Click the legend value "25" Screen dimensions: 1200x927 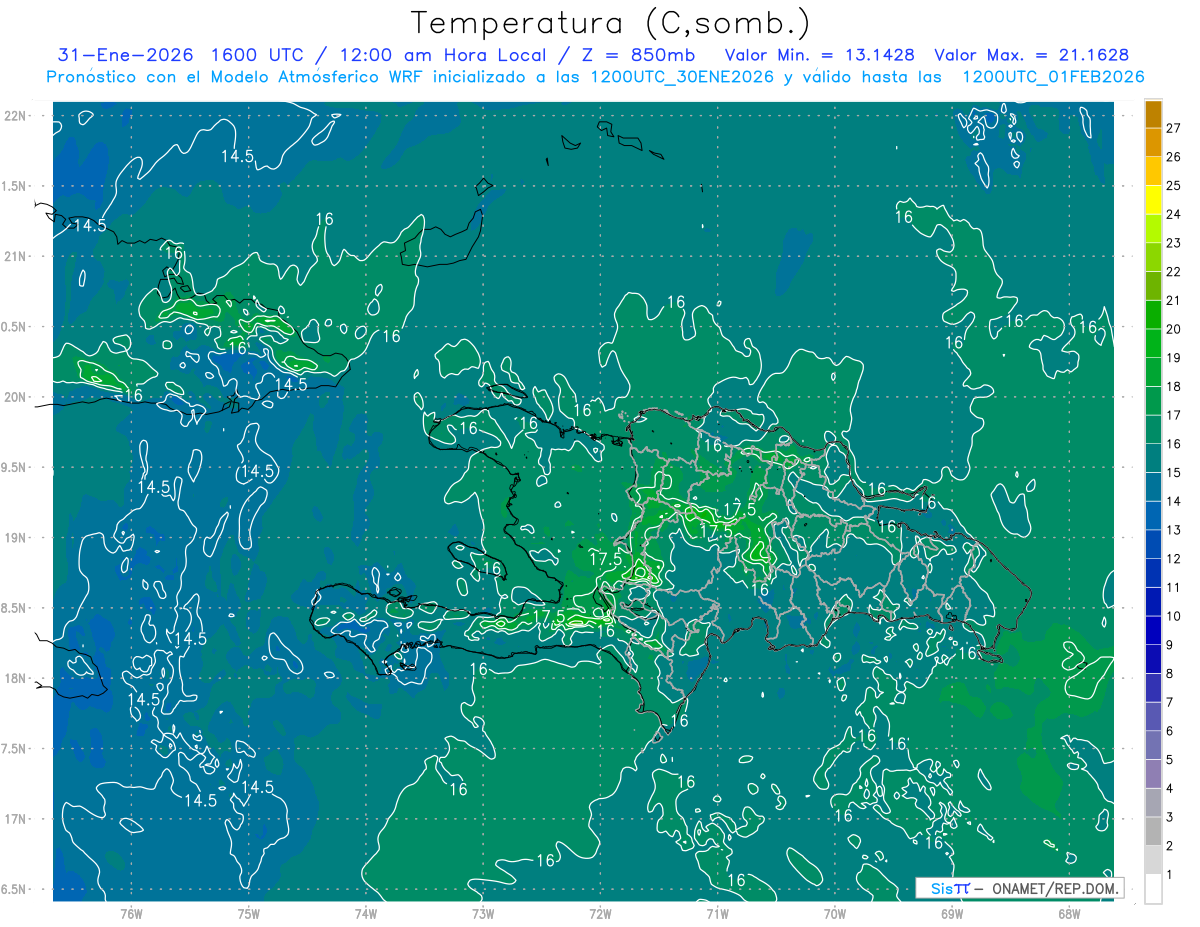coord(1174,185)
